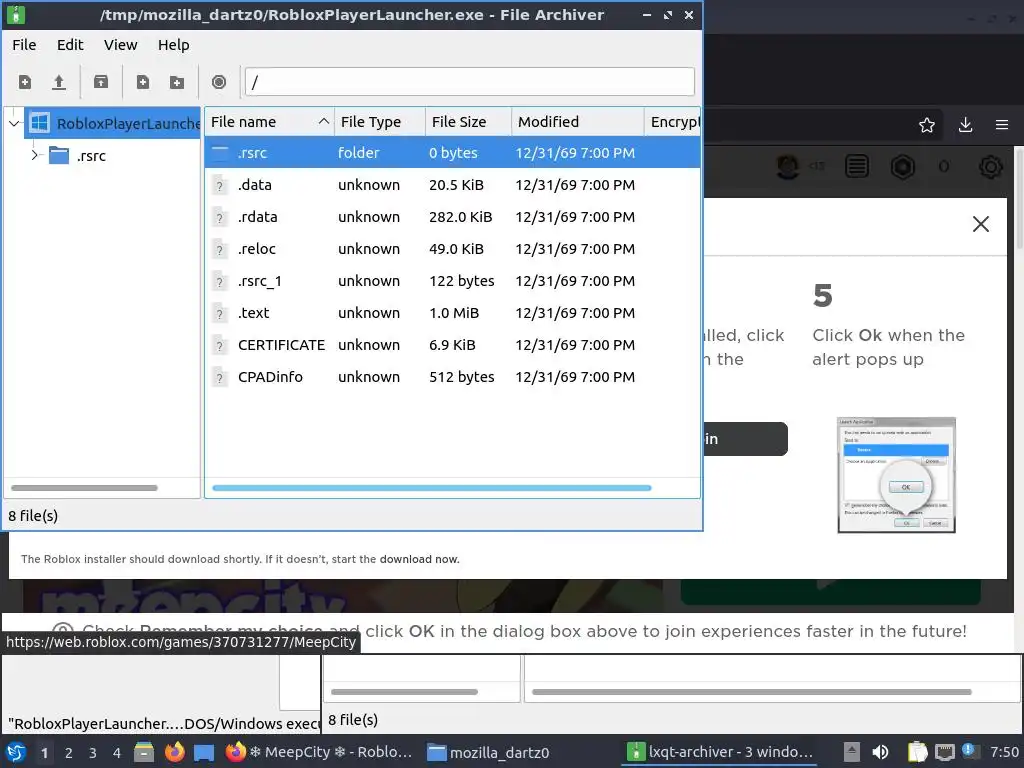Click the Firefox page vertical scrollbar
1024x768 pixels.
point(1018,198)
